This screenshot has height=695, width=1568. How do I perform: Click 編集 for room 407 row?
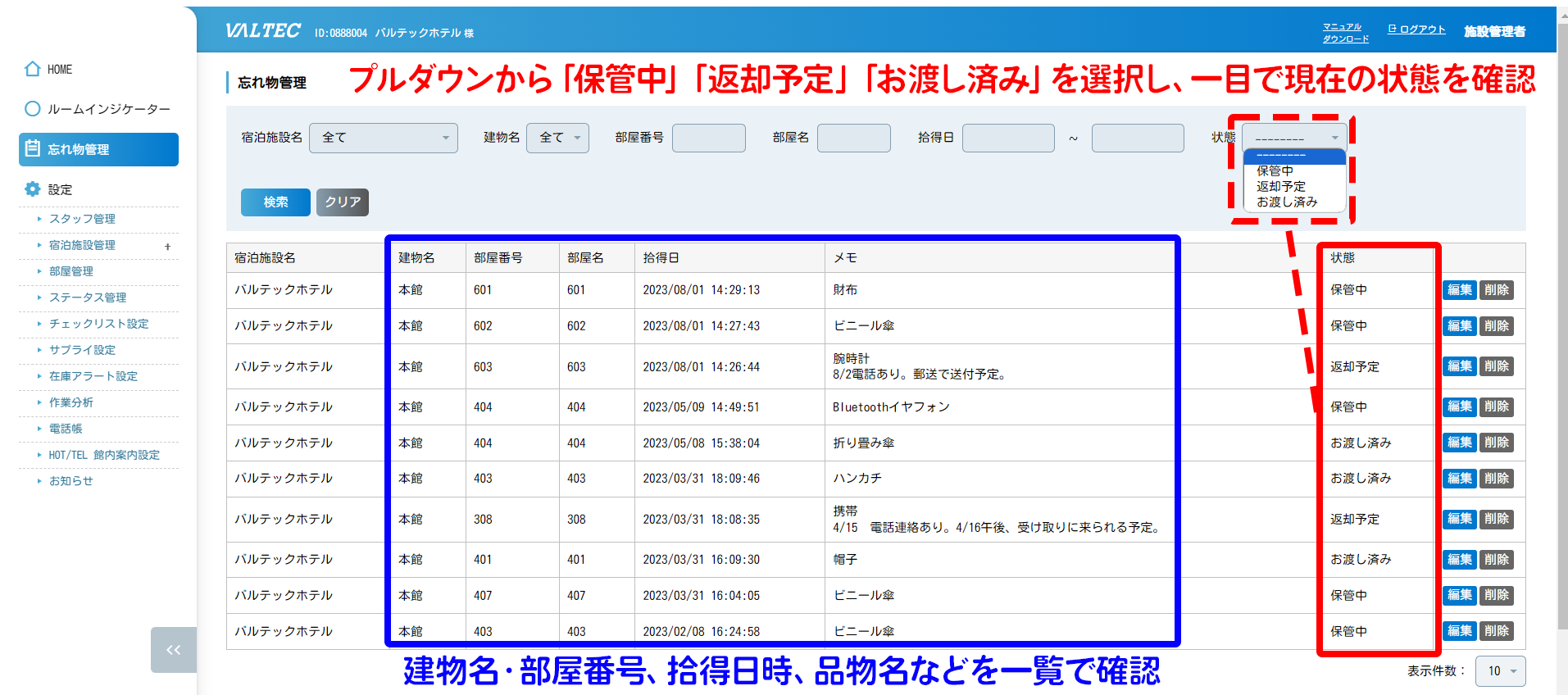point(1459,595)
